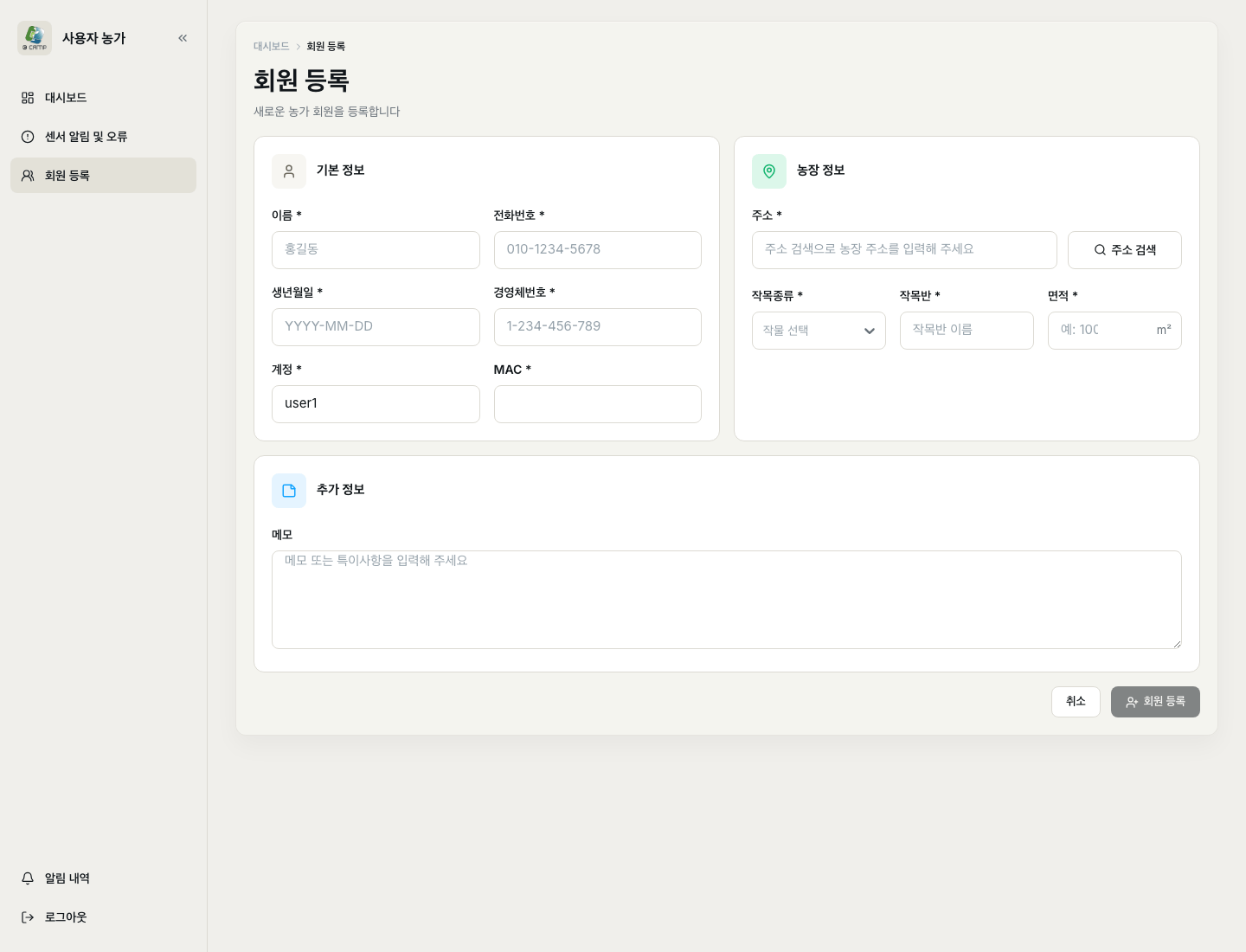This screenshot has width=1246, height=952.
Task: Click the 새로운 농가 회원을 등록합니다 subtitle
Action: point(327,112)
